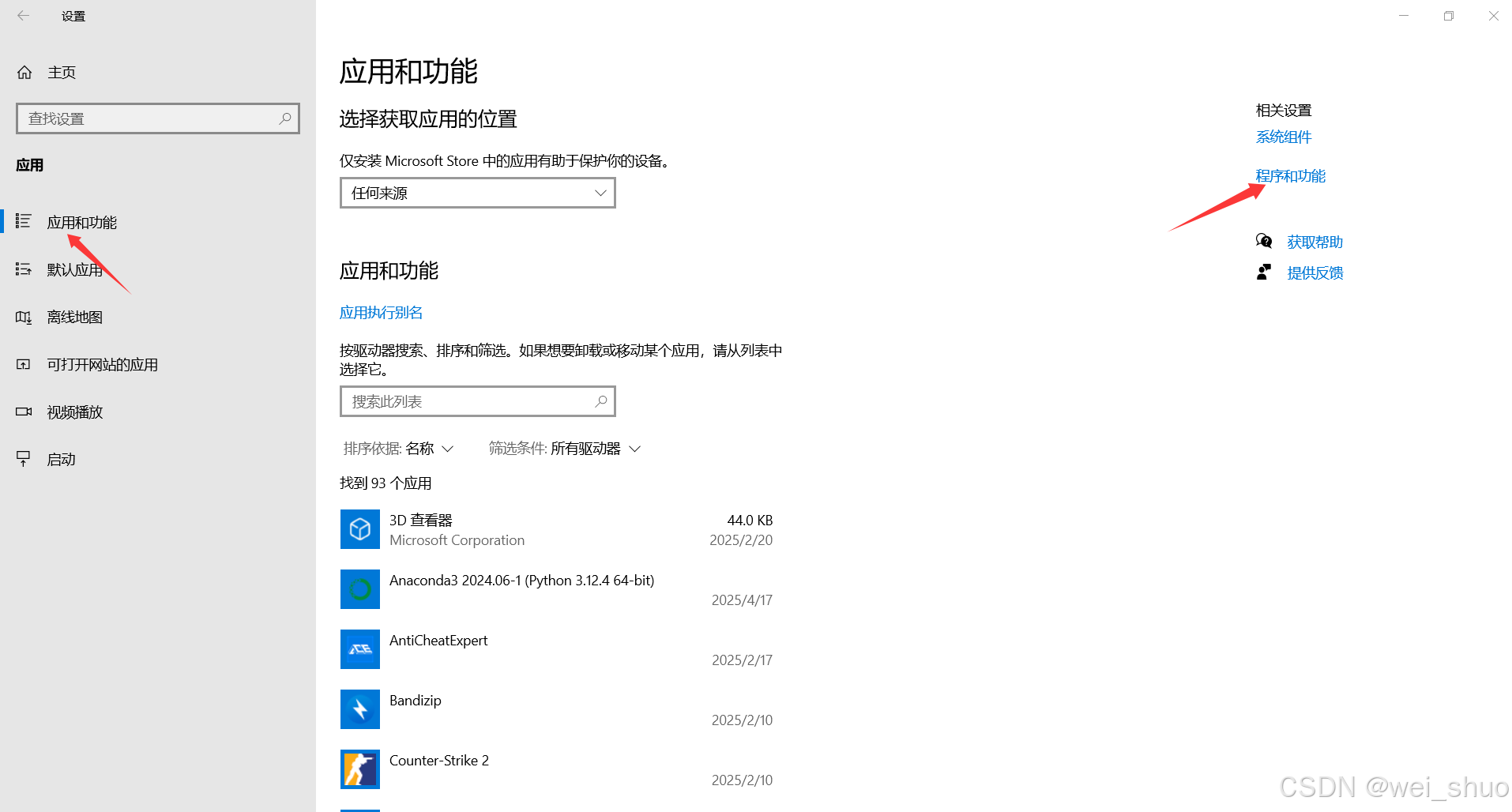This screenshot has height=812, width=1512.
Task: Select the Anaconda3 2024.06-1 list entry
Action: (557, 589)
